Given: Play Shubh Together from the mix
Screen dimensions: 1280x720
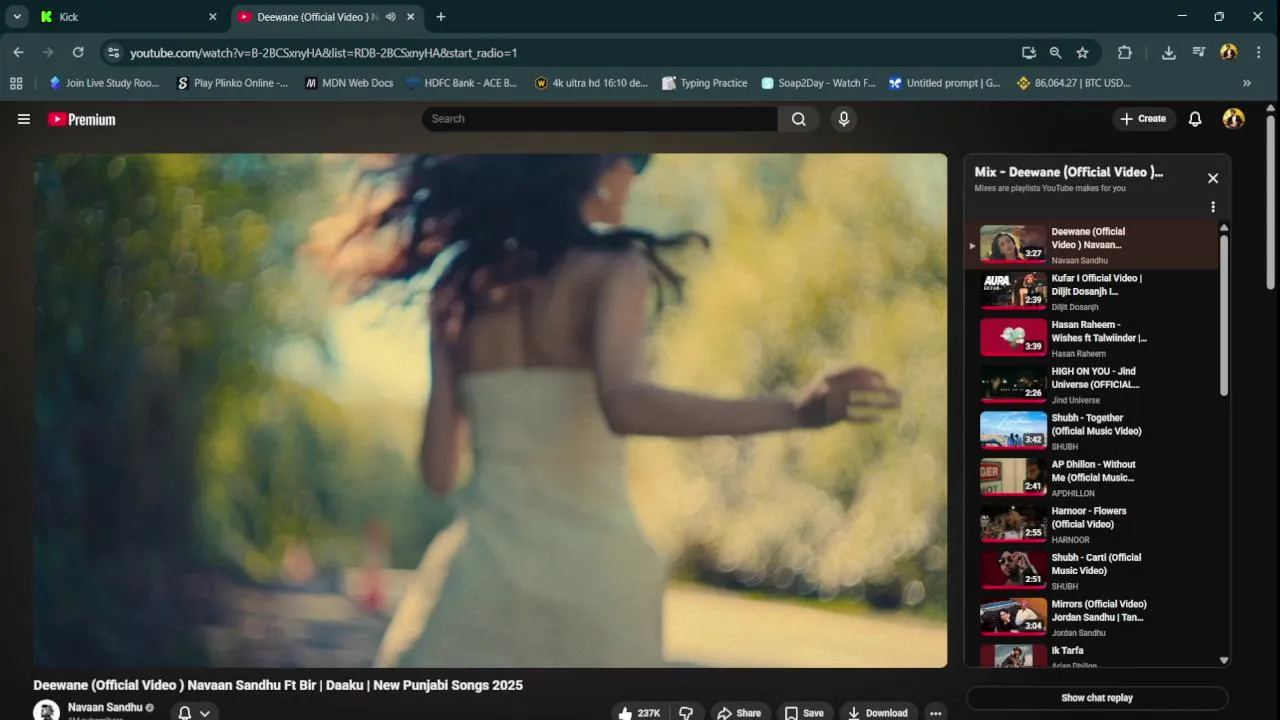Looking at the screenshot, I should tap(1092, 432).
